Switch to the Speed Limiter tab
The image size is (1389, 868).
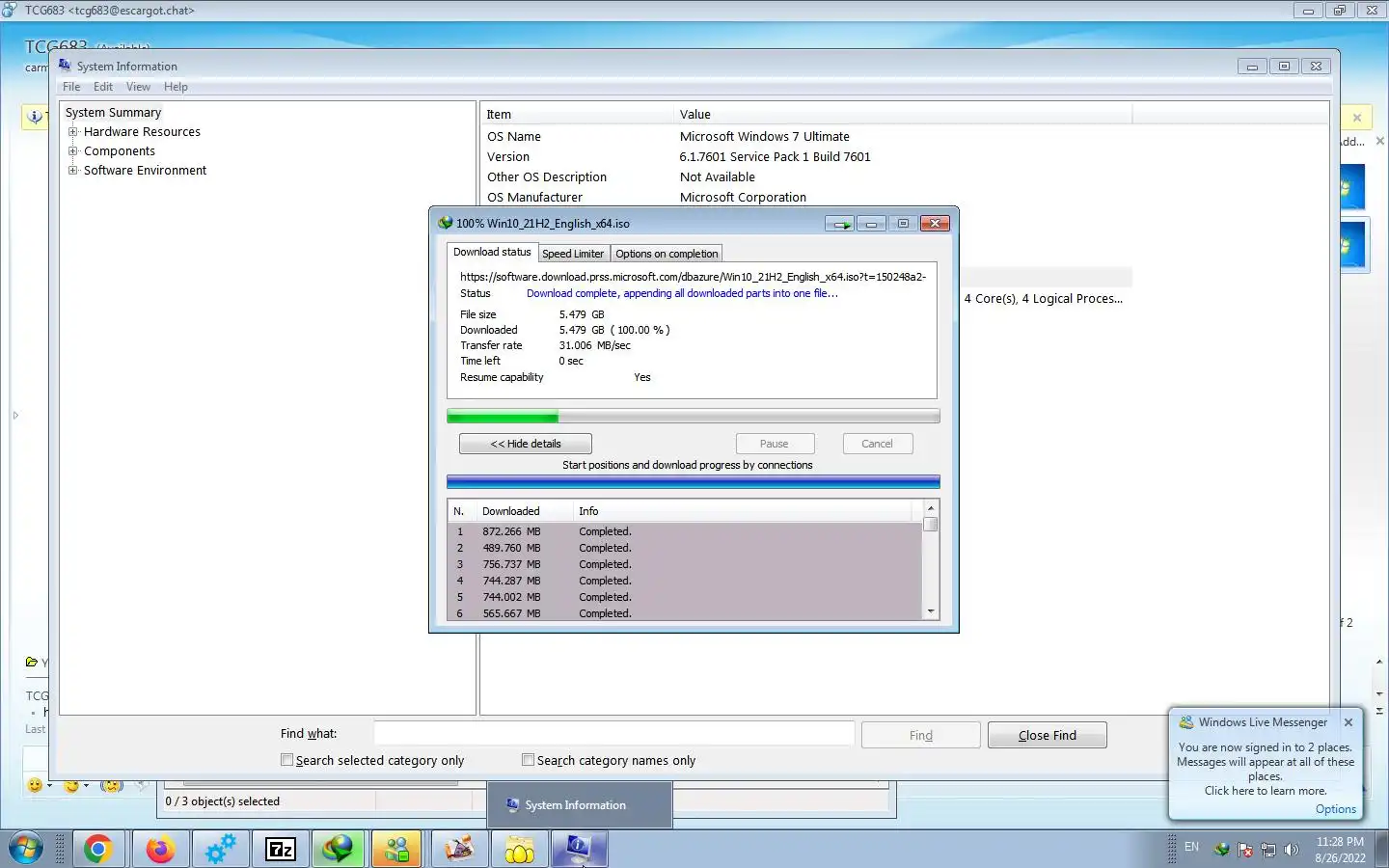coord(573,254)
